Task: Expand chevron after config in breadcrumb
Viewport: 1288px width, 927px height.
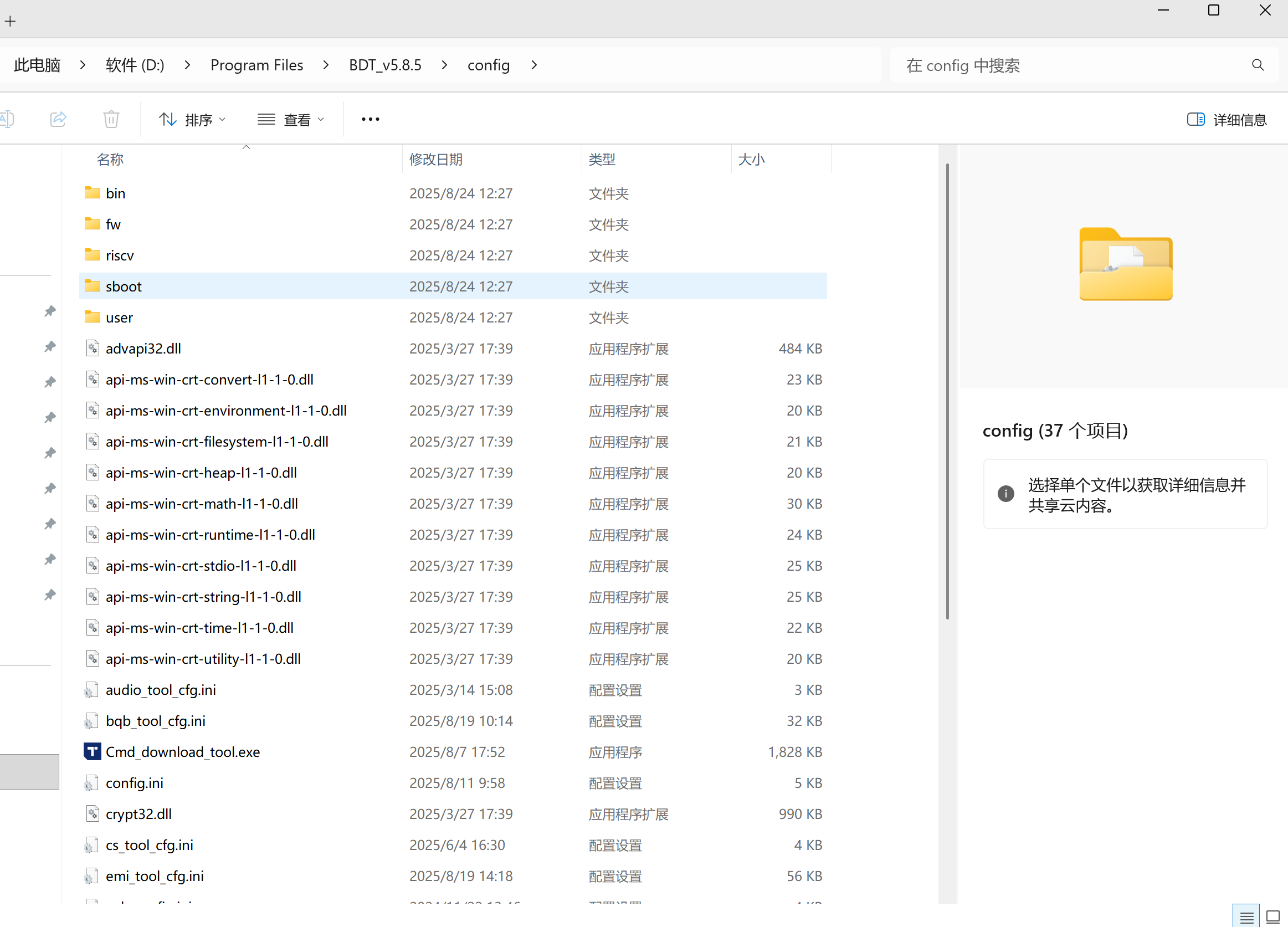Action: pos(534,65)
